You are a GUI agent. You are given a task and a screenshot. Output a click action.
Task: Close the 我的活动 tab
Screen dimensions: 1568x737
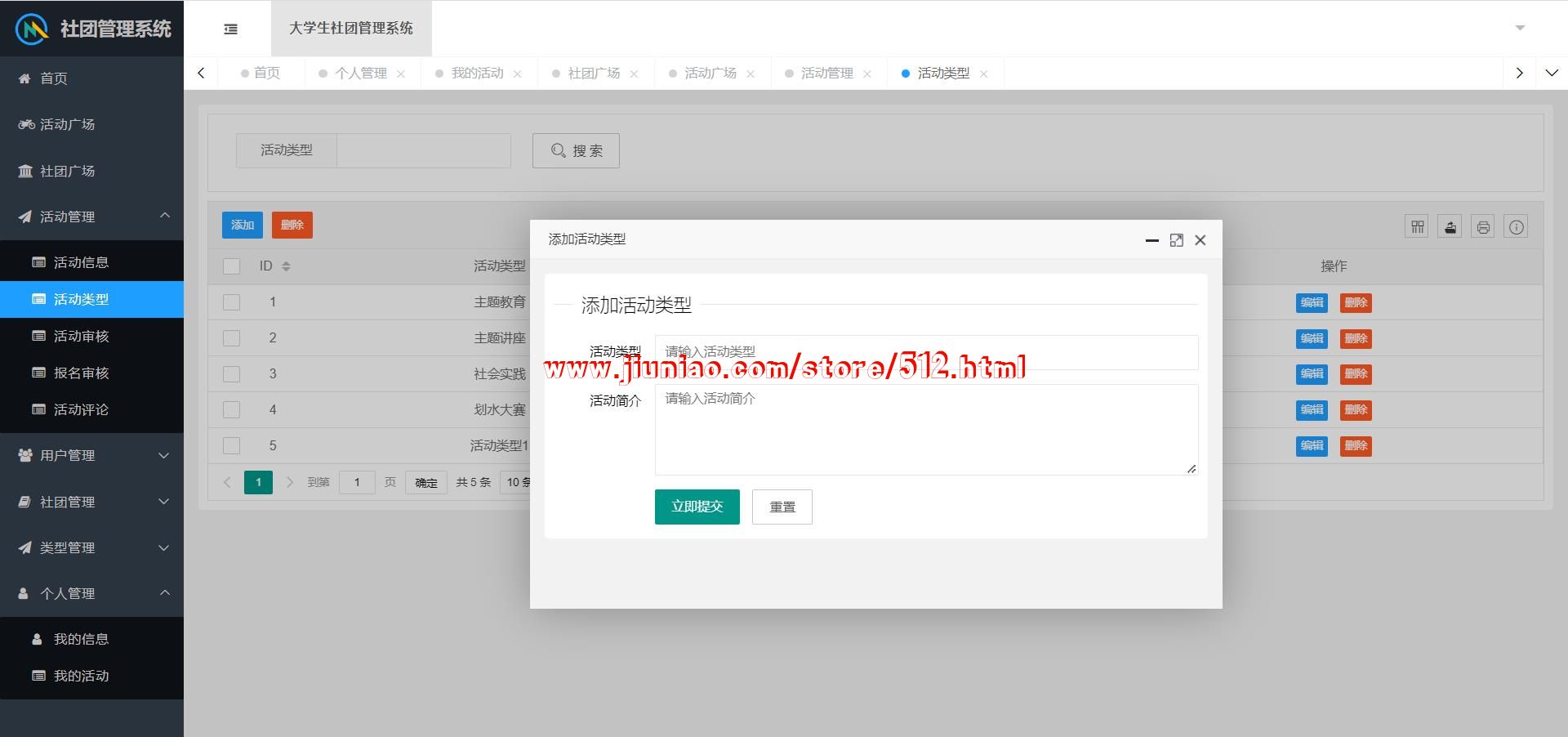tap(517, 74)
